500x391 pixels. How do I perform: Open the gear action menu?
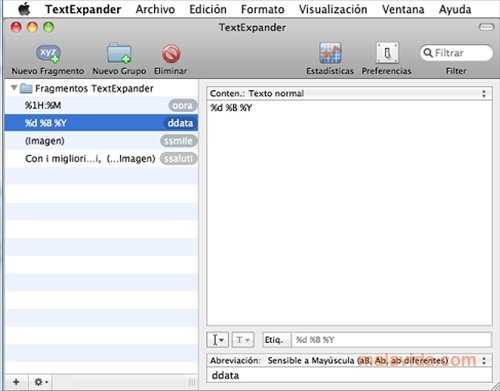point(41,382)
